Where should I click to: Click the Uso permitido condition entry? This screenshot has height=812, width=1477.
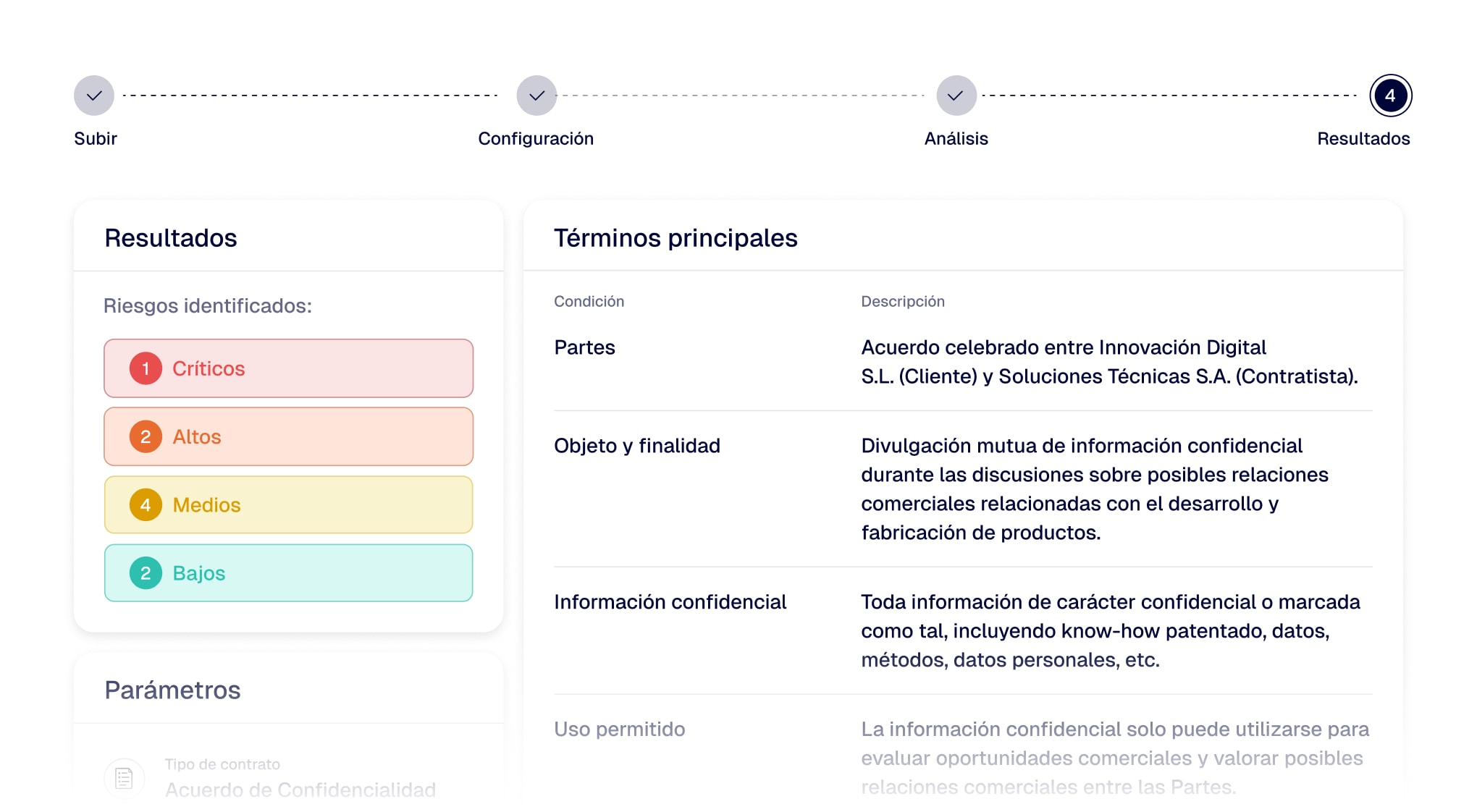619,729
